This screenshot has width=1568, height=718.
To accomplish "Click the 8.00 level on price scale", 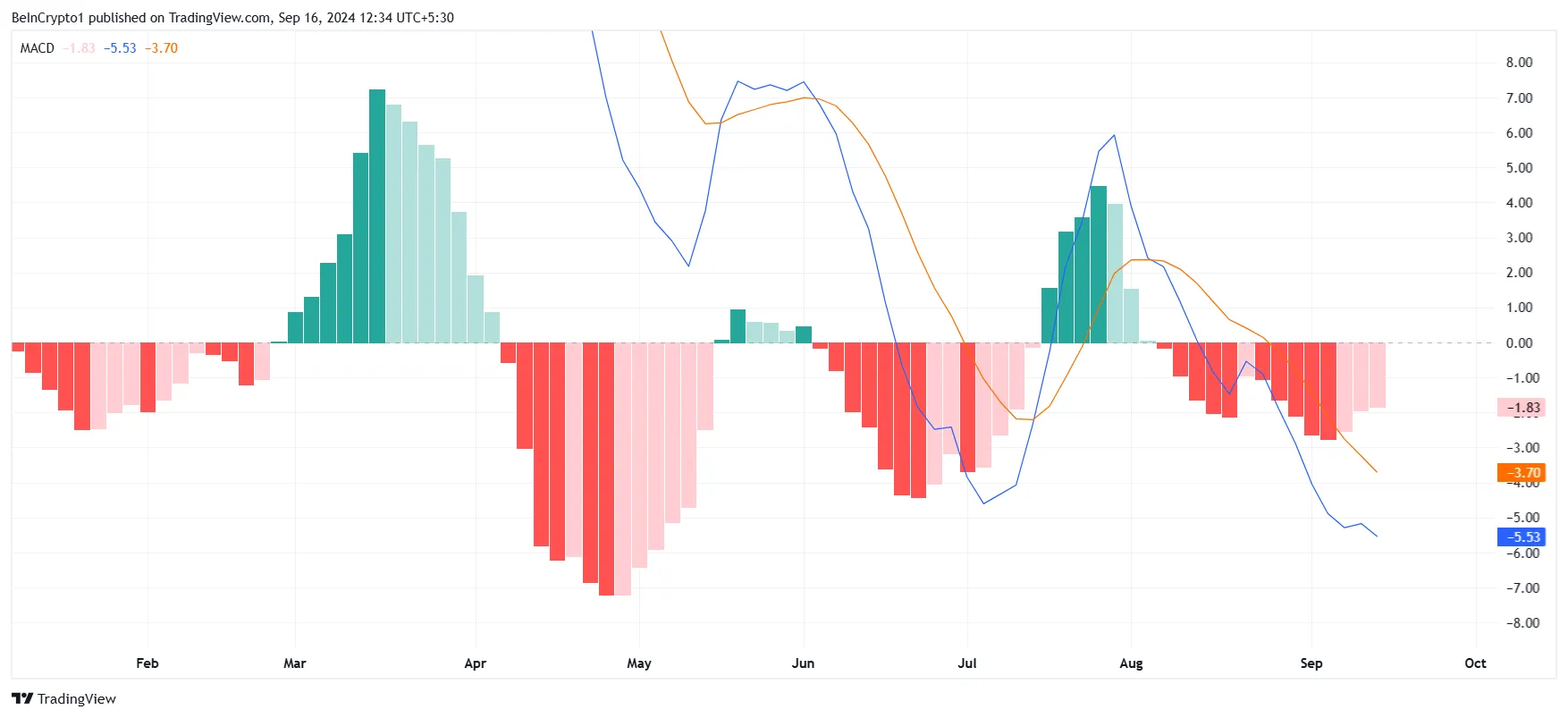I will [x=1519, y=63].
